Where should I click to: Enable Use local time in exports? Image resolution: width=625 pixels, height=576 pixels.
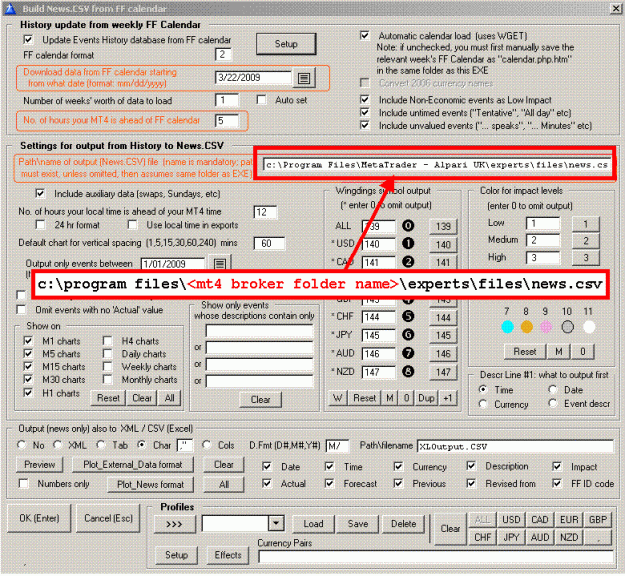pyautogui.click(x=132, y=225)
